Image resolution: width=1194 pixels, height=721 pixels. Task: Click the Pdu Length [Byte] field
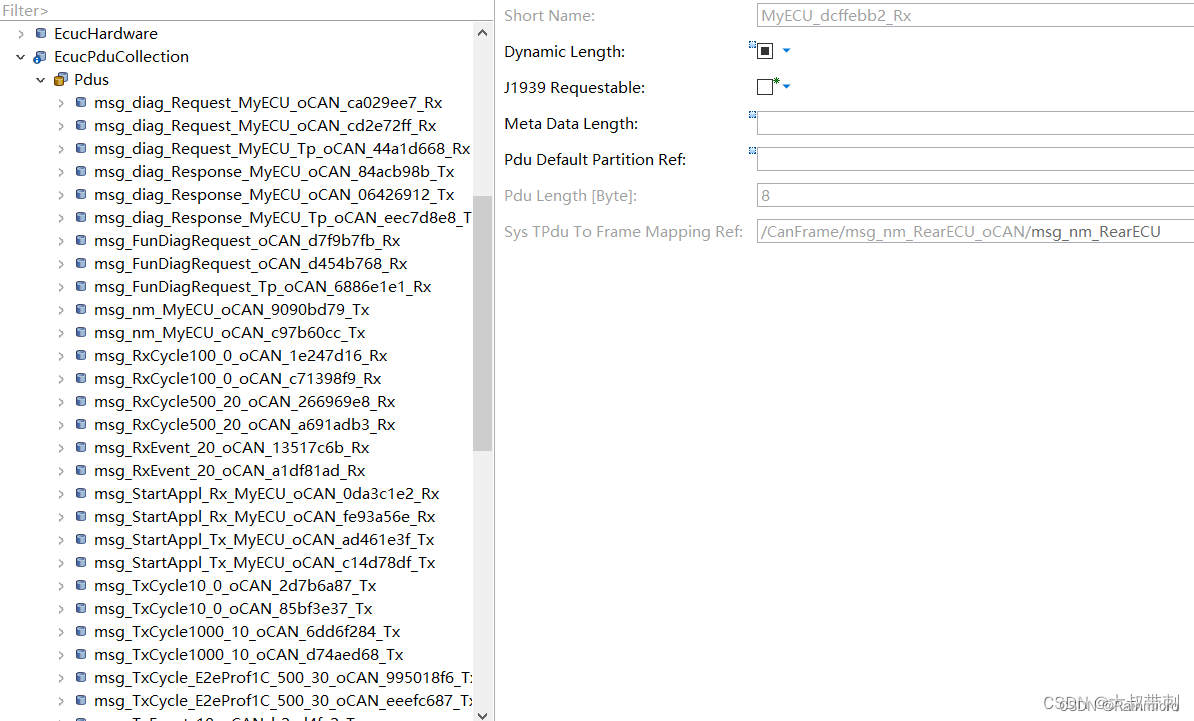(x=975, y=195)
